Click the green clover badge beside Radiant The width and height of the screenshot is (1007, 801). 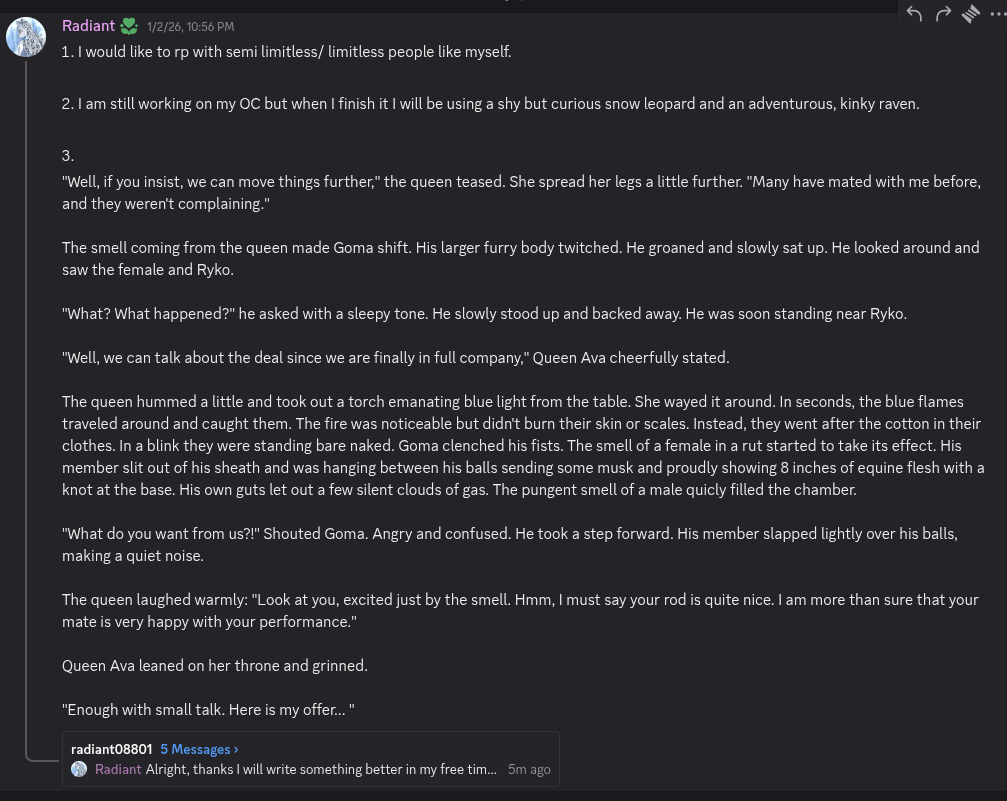(x=129, y=26)
